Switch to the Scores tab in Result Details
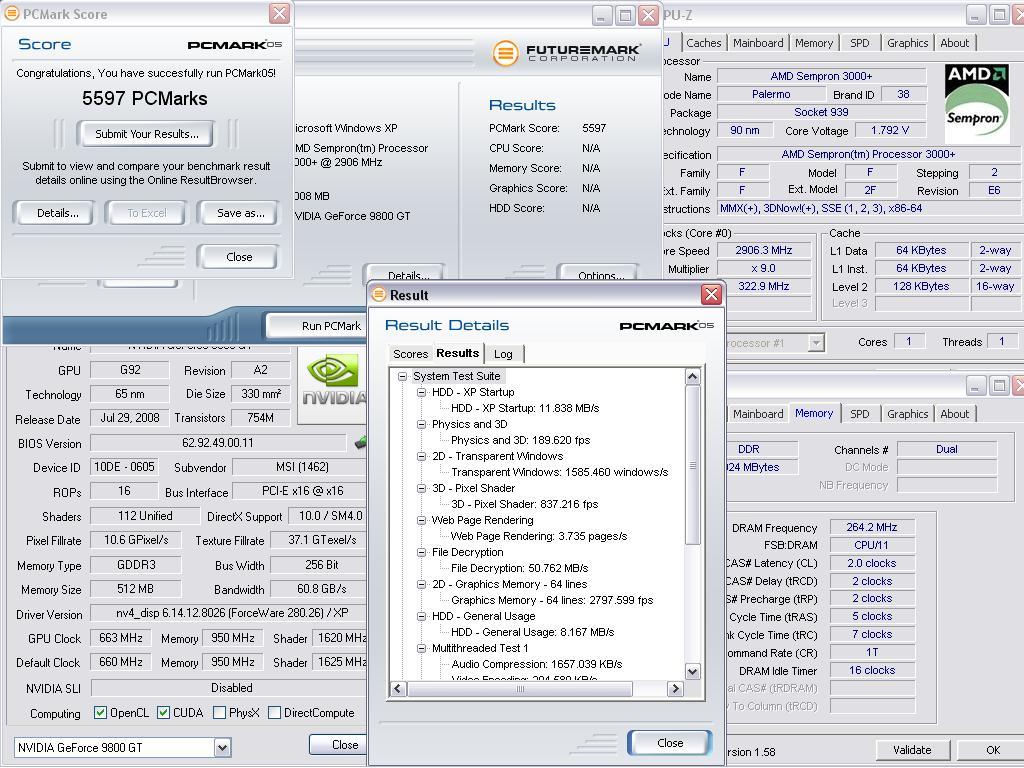Screen dimensions: 1024x768 [x=410, y=354]
